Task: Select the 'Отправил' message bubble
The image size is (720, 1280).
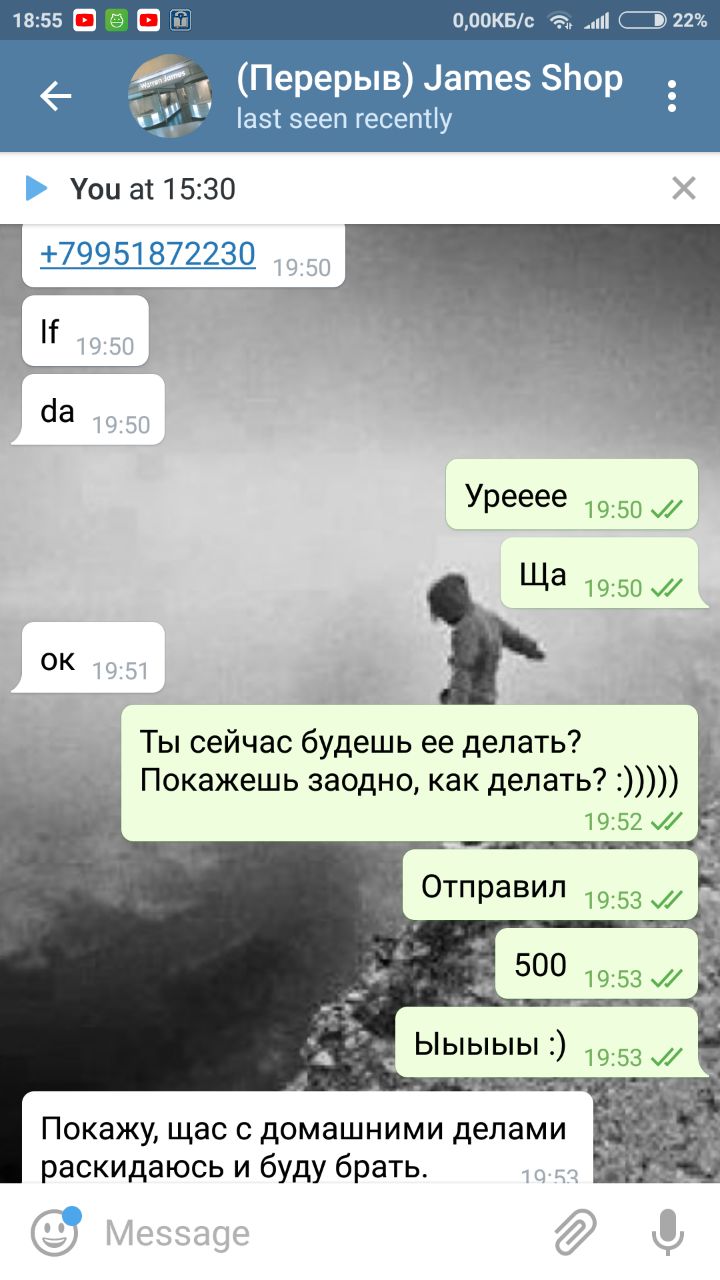Action: point(550,886)
